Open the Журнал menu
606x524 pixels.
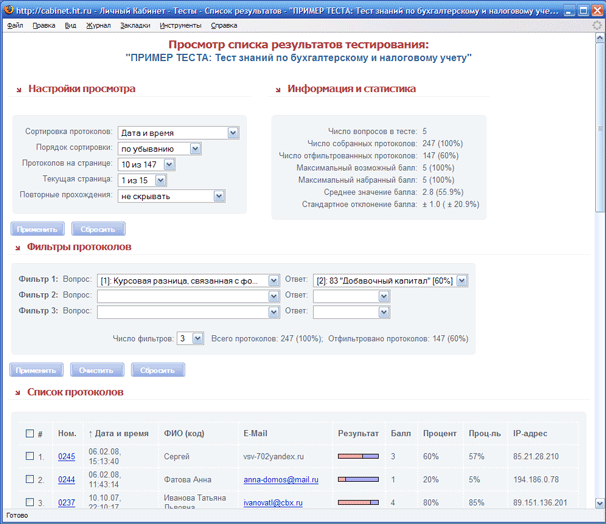pos(98,26)
